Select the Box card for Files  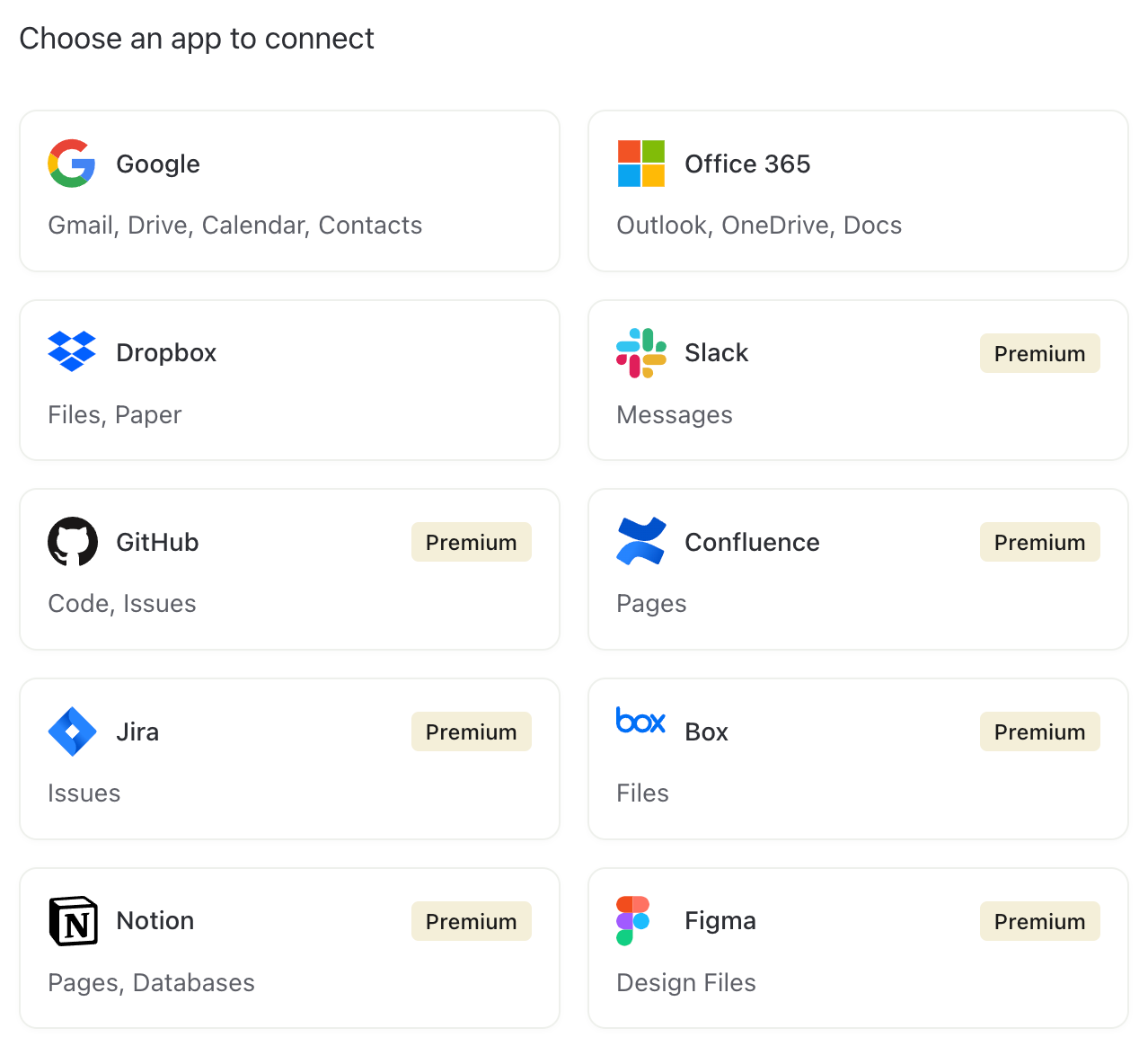(x=858, y=758)
